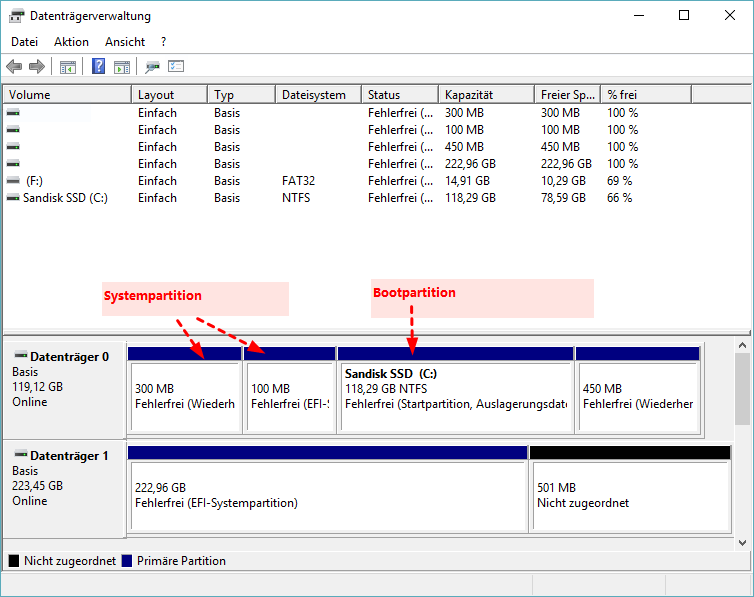Select the Sandisk SSD (C:) volume row icon
Viewport: 754px width, 597px height.
[13, 198]
